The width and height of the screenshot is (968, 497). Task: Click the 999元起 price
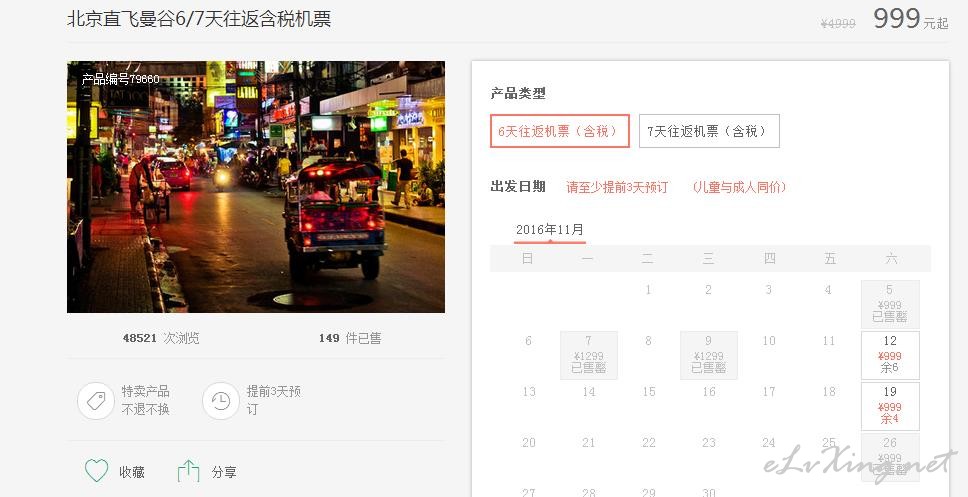tap(911, 19)
